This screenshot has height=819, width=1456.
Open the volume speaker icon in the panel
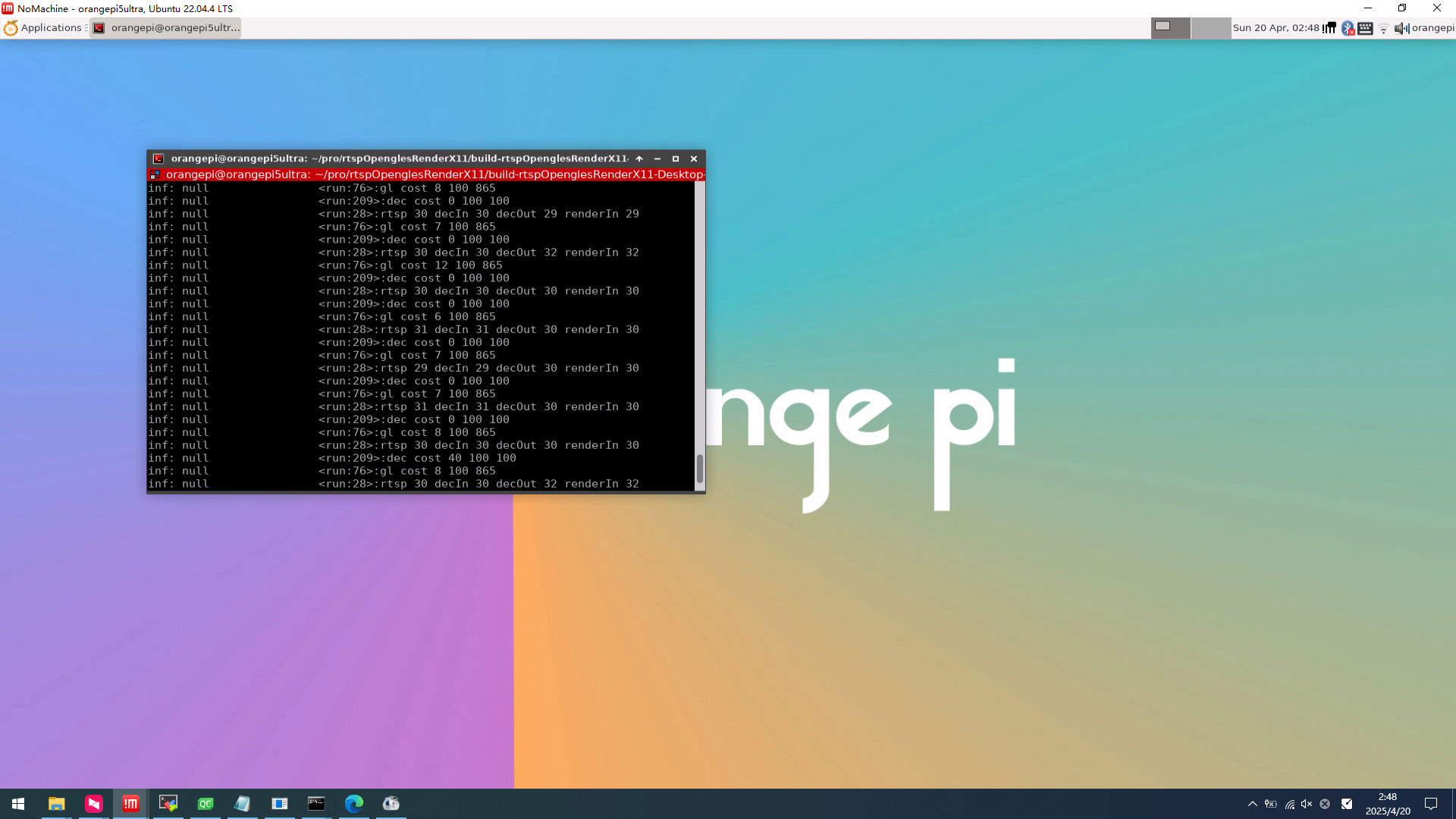click(1400, 28)
